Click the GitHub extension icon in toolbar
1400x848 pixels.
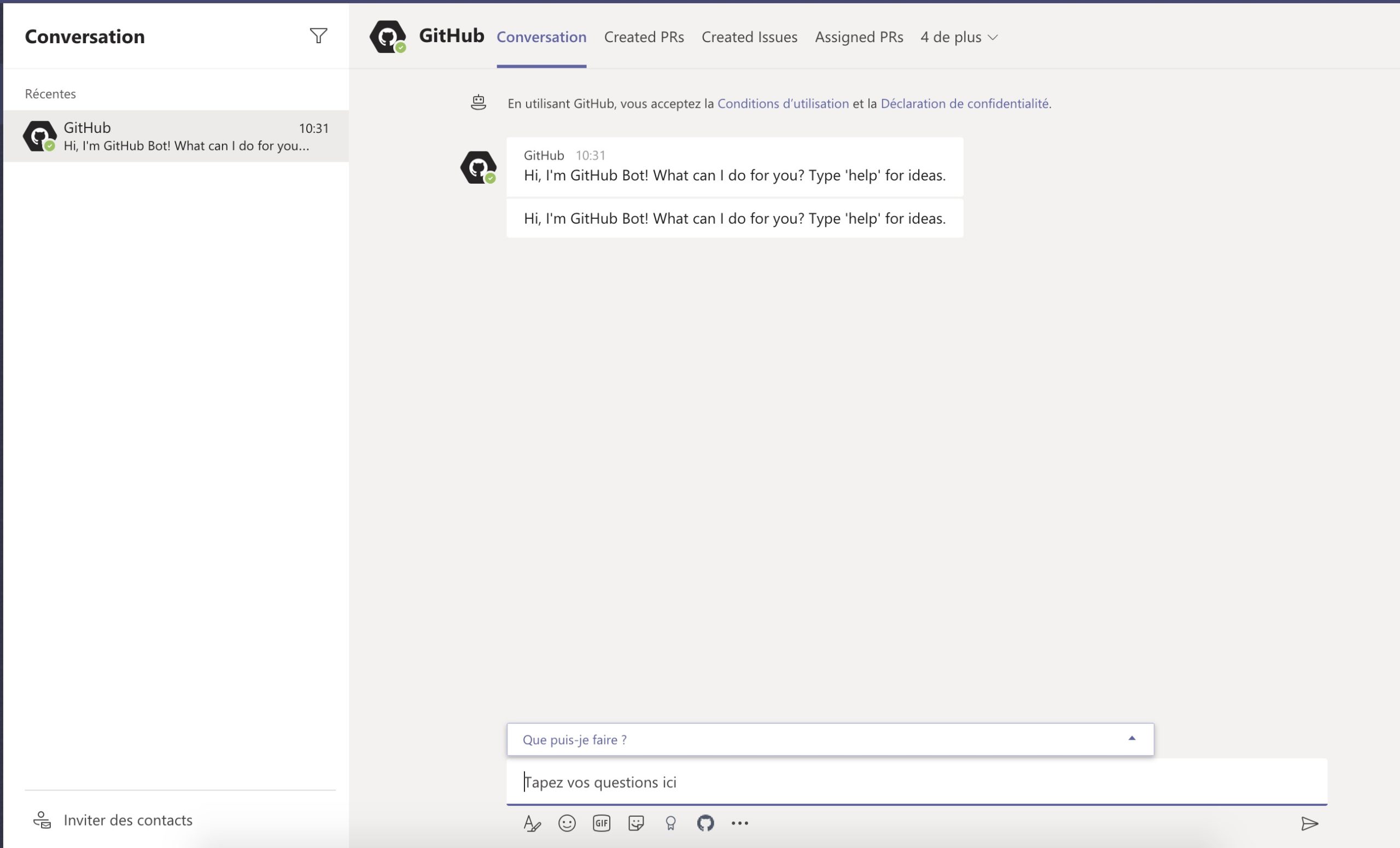tap(705, 823)
